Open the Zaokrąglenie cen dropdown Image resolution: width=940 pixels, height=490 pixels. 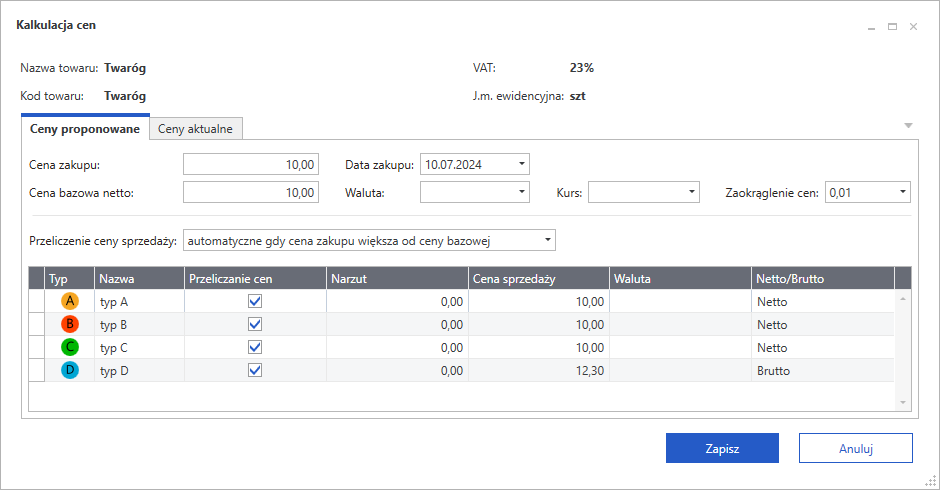point(902,192)
